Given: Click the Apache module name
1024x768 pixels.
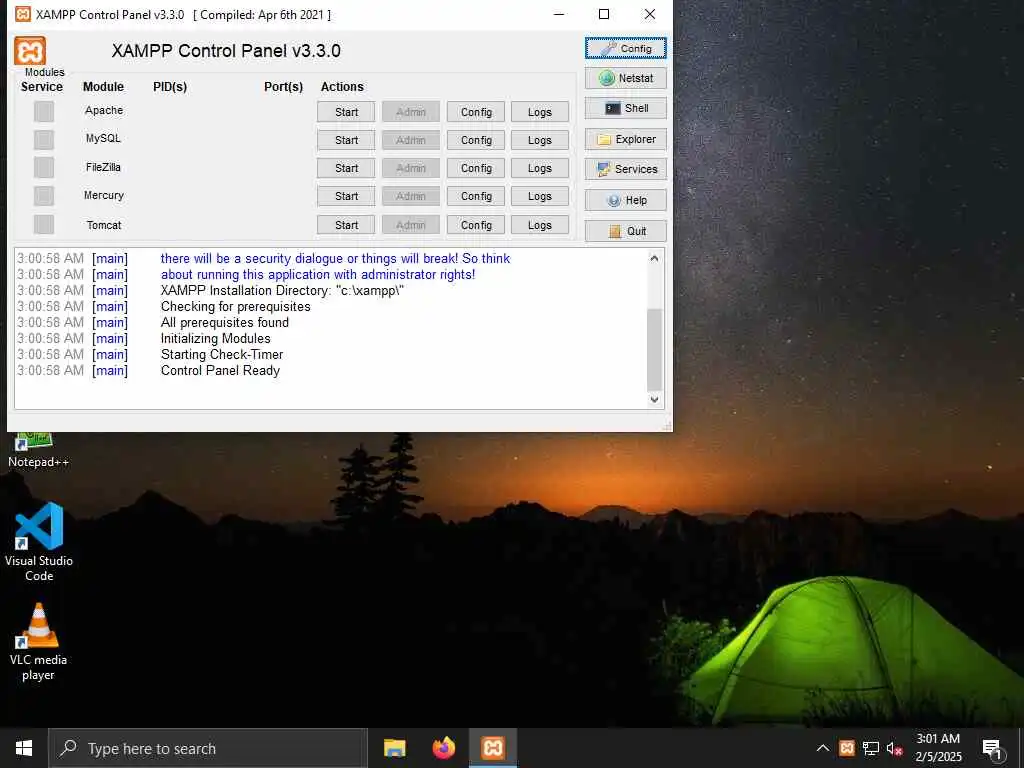Looking at the screenshot, I should (x=104, y=110).
